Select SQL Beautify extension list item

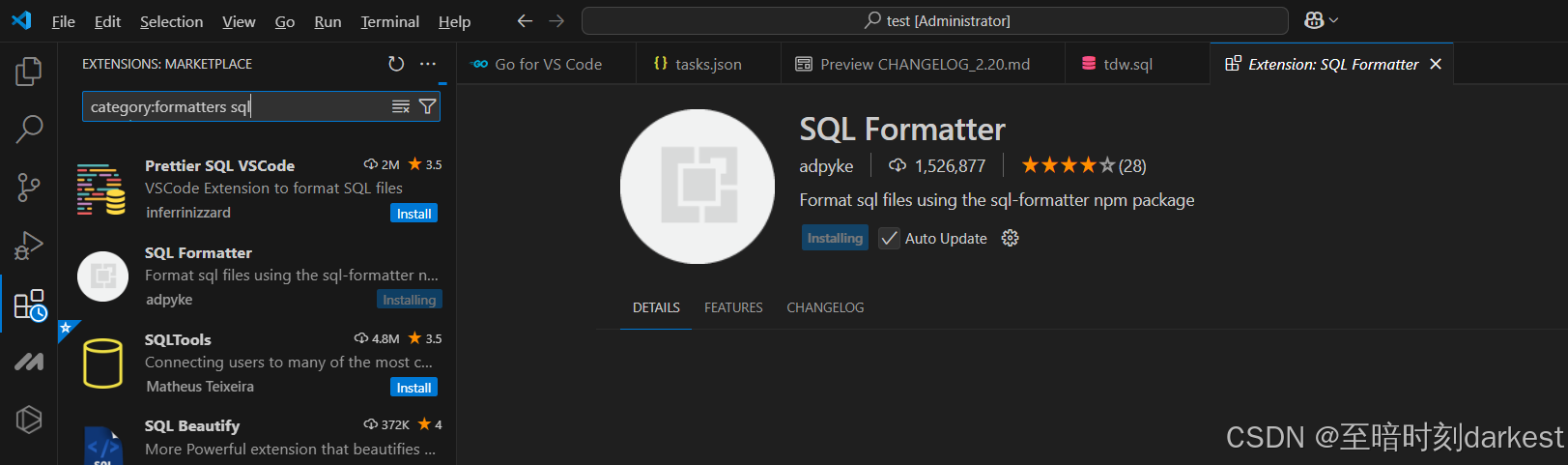point(257,437)
